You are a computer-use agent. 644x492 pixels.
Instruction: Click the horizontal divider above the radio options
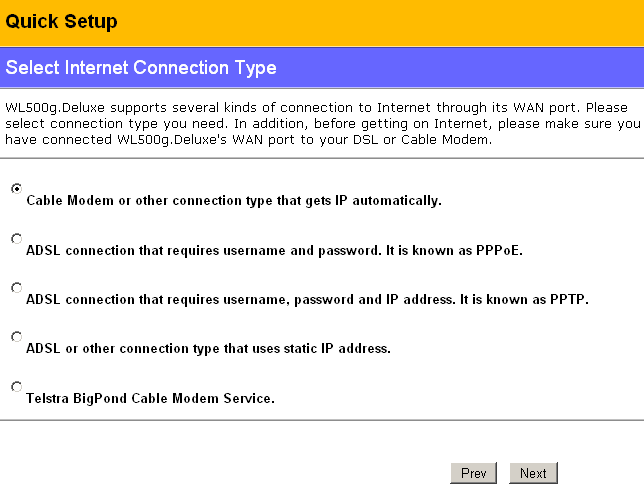pyautogui.click(x=322, y=158)
